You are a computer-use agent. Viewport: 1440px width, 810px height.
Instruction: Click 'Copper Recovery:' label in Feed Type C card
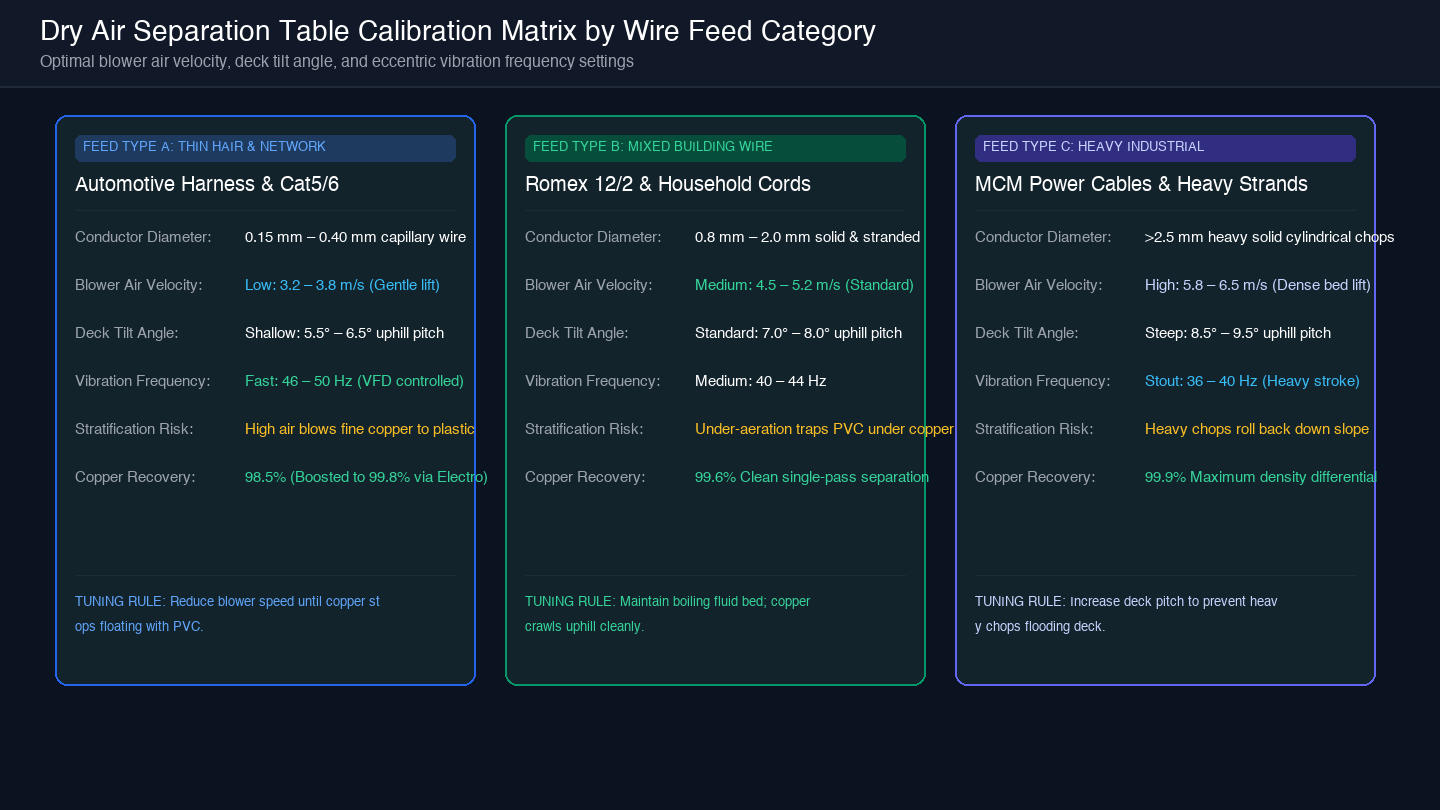(1035, 477)
